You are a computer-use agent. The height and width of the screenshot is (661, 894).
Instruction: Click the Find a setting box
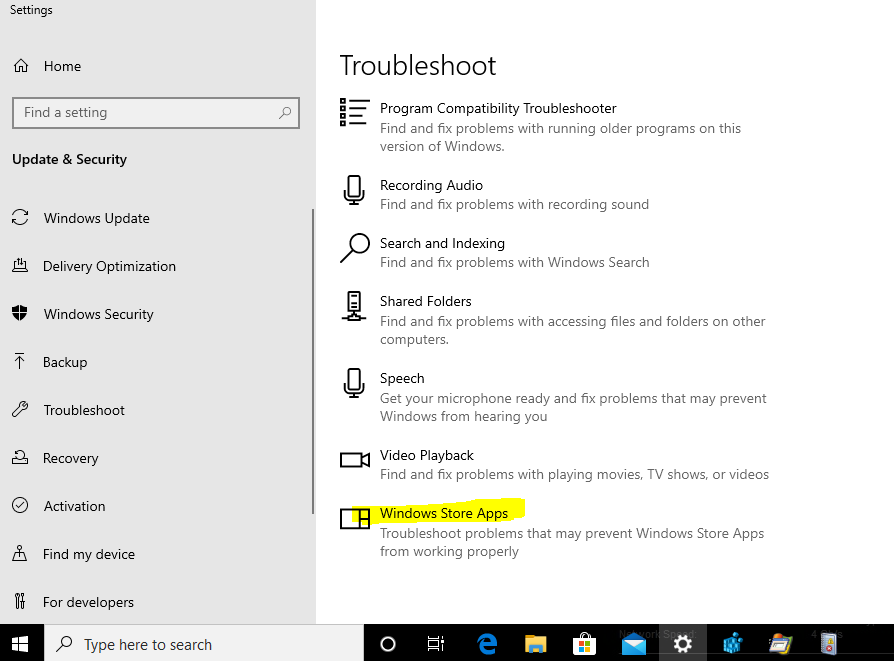click(x=156, y=112)
